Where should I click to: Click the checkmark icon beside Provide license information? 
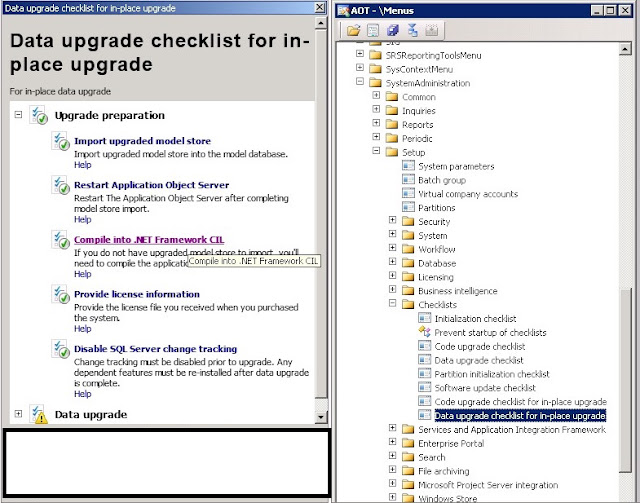(60, 294)
